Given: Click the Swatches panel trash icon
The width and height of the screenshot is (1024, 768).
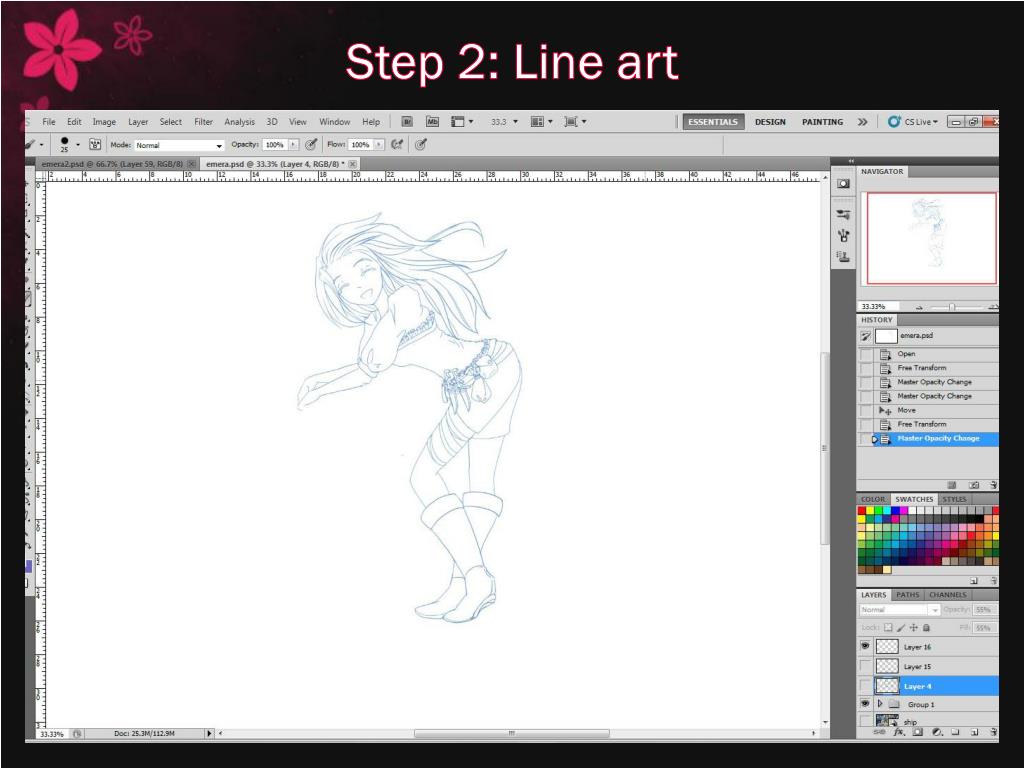Looking at the screenshot, I should 993,581.
